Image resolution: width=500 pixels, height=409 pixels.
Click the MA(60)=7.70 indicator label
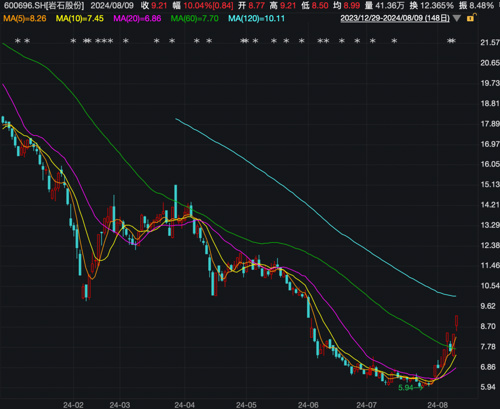pyautogui.click(x=195, y=18)
